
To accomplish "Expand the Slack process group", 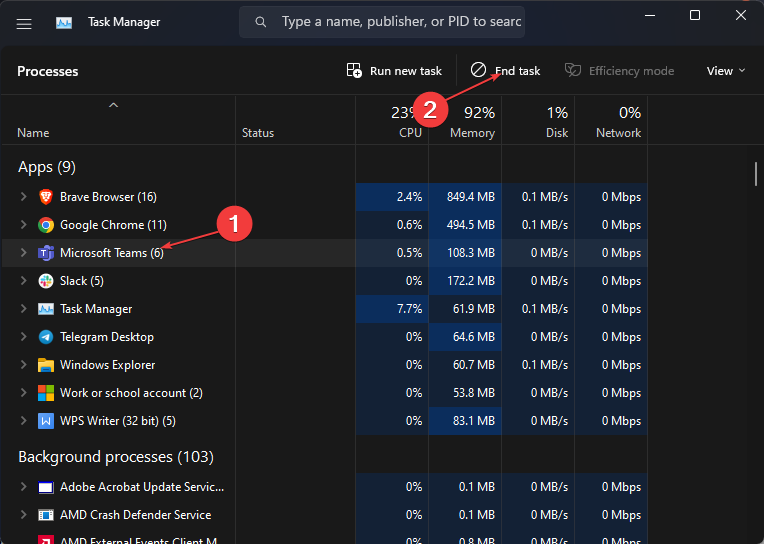I will (23, 281).
